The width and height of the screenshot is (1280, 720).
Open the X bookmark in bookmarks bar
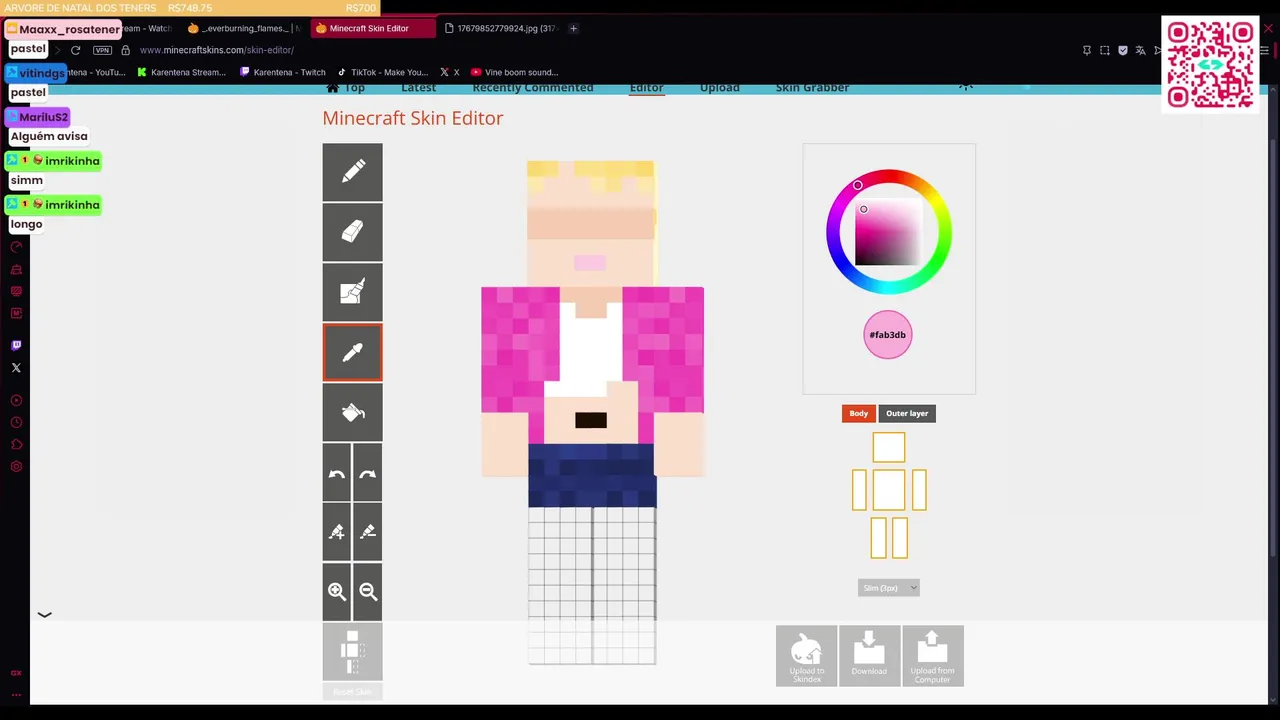[x=449, y=72]
